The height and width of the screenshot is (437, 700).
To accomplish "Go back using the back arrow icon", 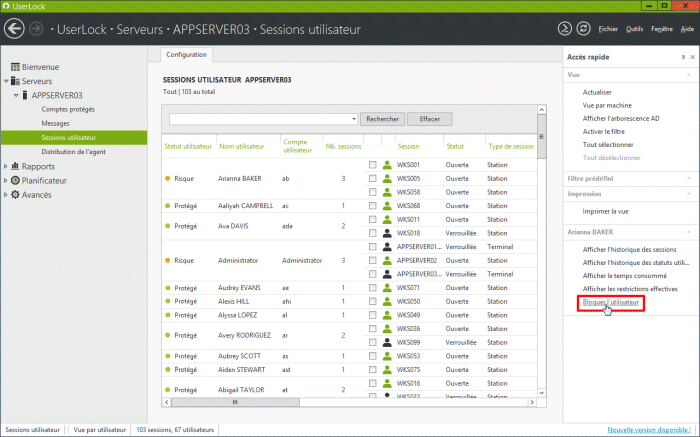I will tap(14, 29).
